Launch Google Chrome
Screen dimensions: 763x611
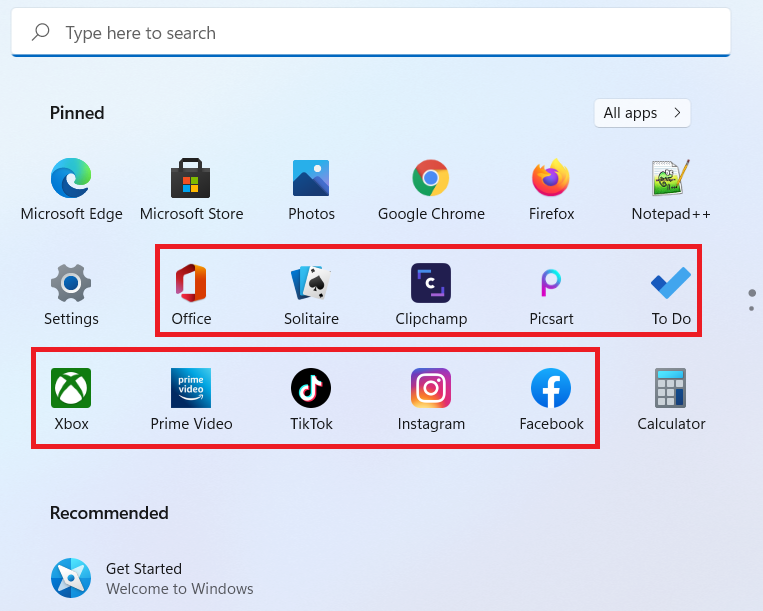pyautogui.click(x=431, y=189)
